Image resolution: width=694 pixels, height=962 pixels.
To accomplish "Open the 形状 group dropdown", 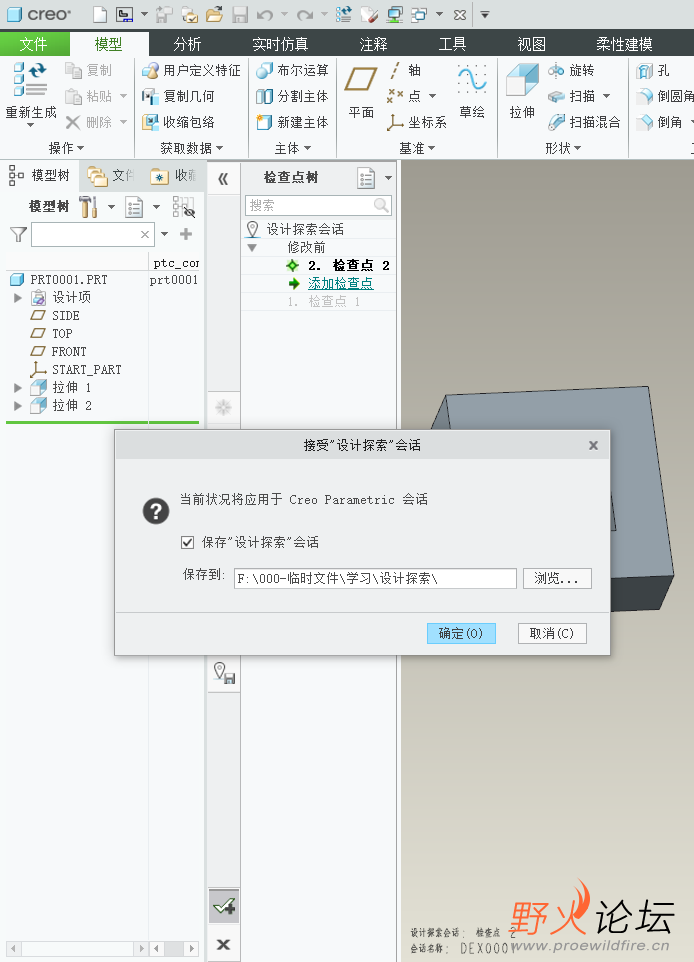I will click(x=563, y=148).
